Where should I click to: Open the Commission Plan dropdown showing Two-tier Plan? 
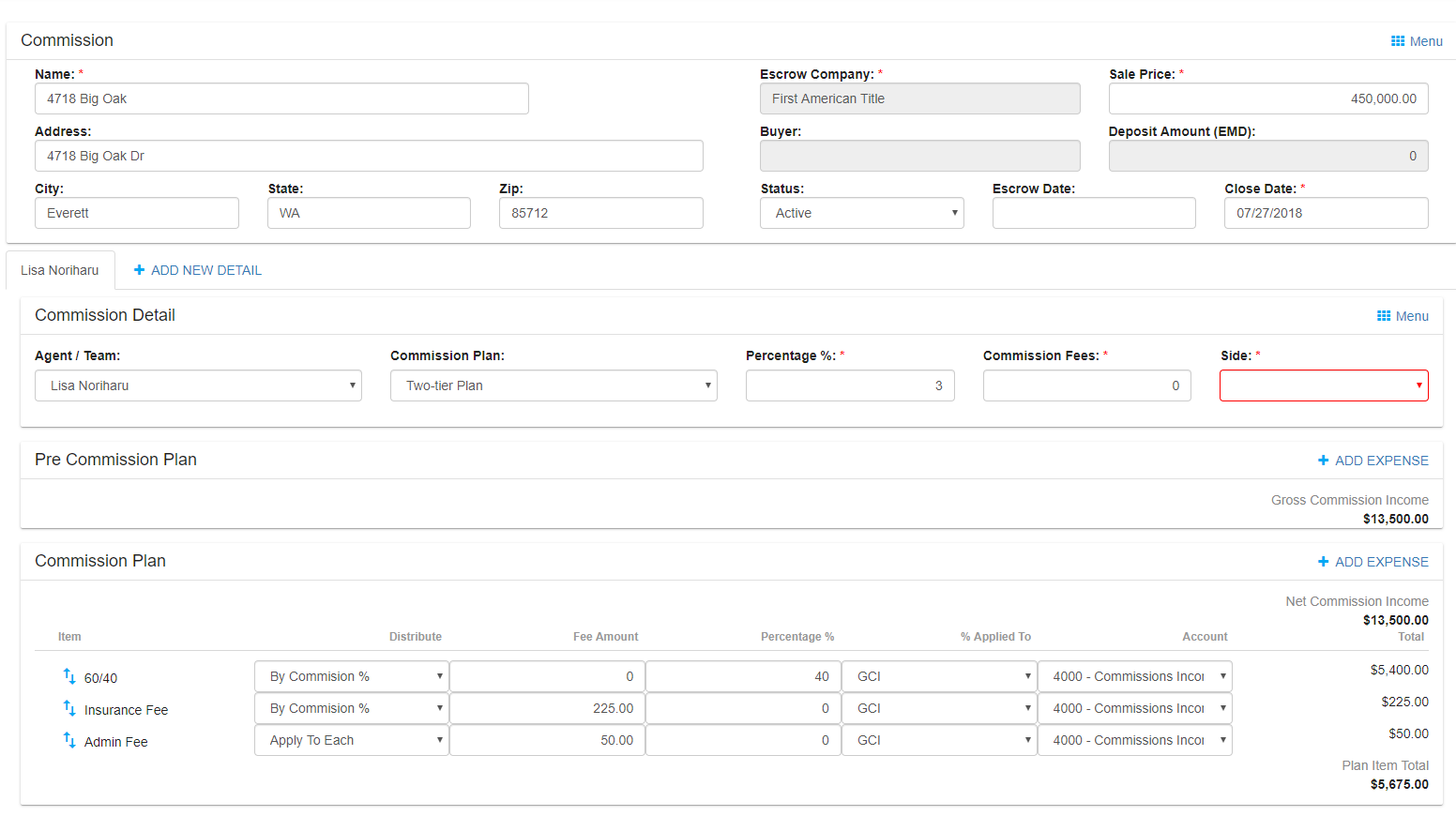click(x=554, y=385)
